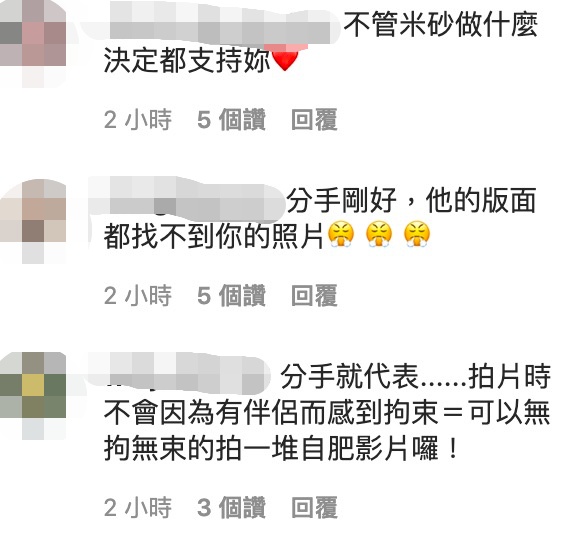This screenshot has width=580, height=538.
Task: Click the middle steaming angry emoji
Action: pos(379,235)
